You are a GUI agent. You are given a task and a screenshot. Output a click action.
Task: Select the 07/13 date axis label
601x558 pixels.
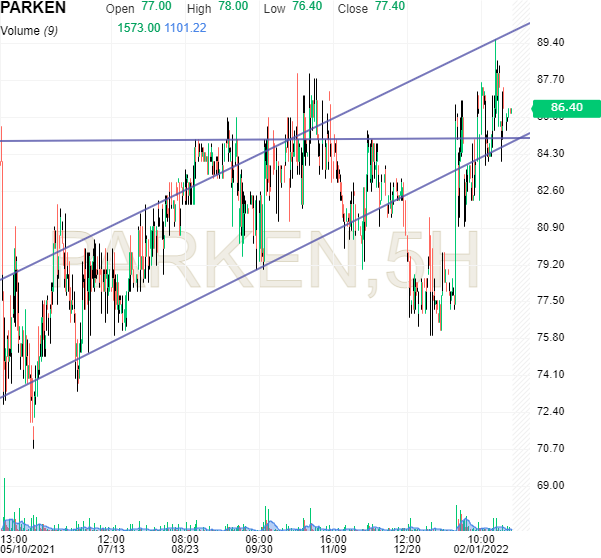tap(110, 548)
